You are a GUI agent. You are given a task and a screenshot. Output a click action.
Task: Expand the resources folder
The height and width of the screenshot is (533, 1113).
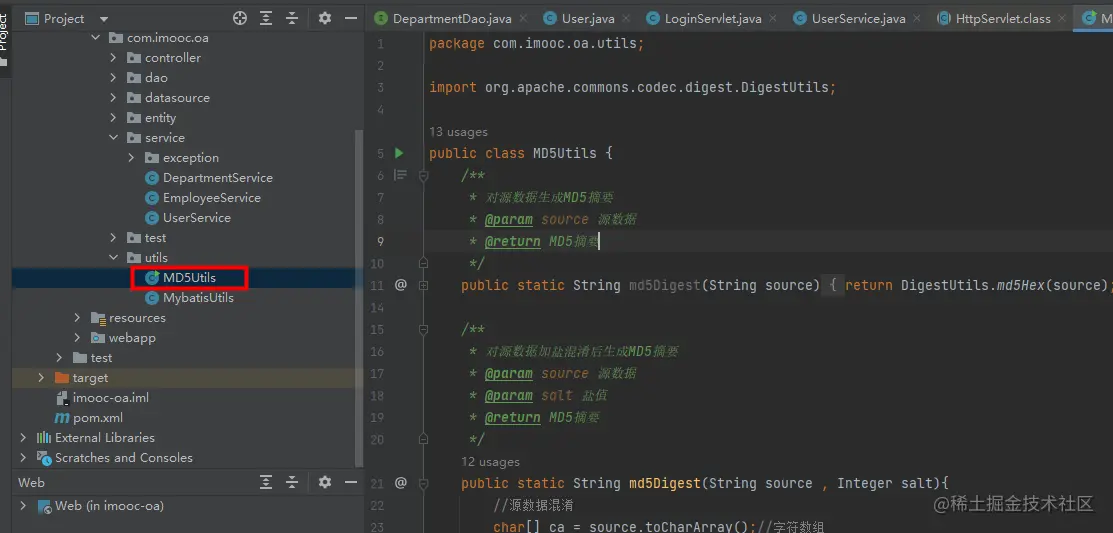tap(78, 318)
